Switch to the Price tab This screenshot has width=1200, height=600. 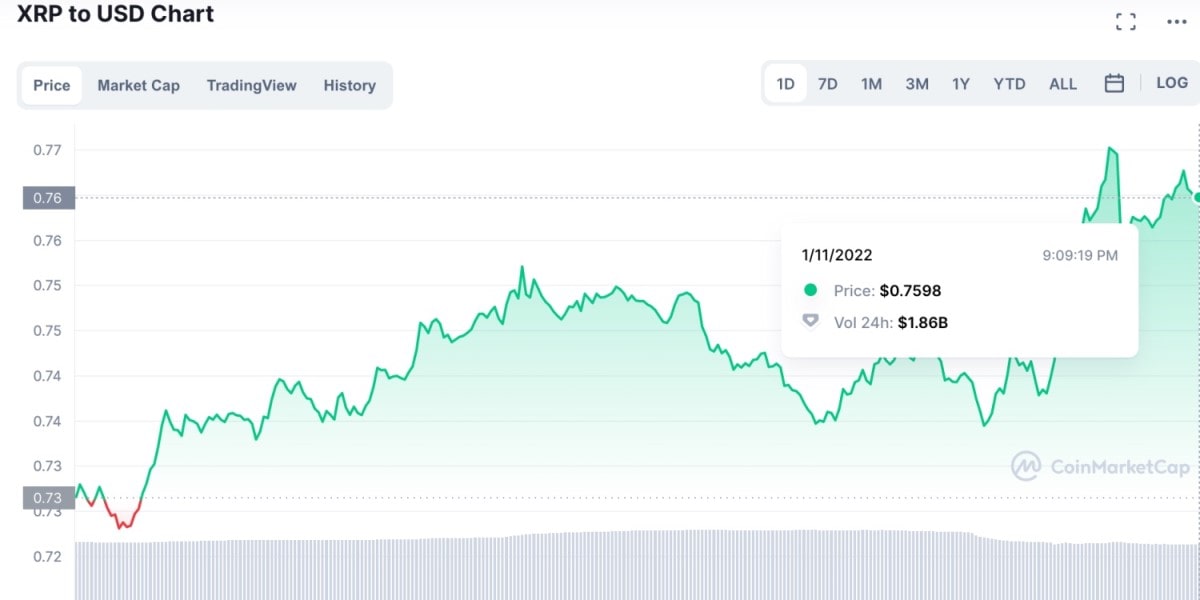click(52, 85)
